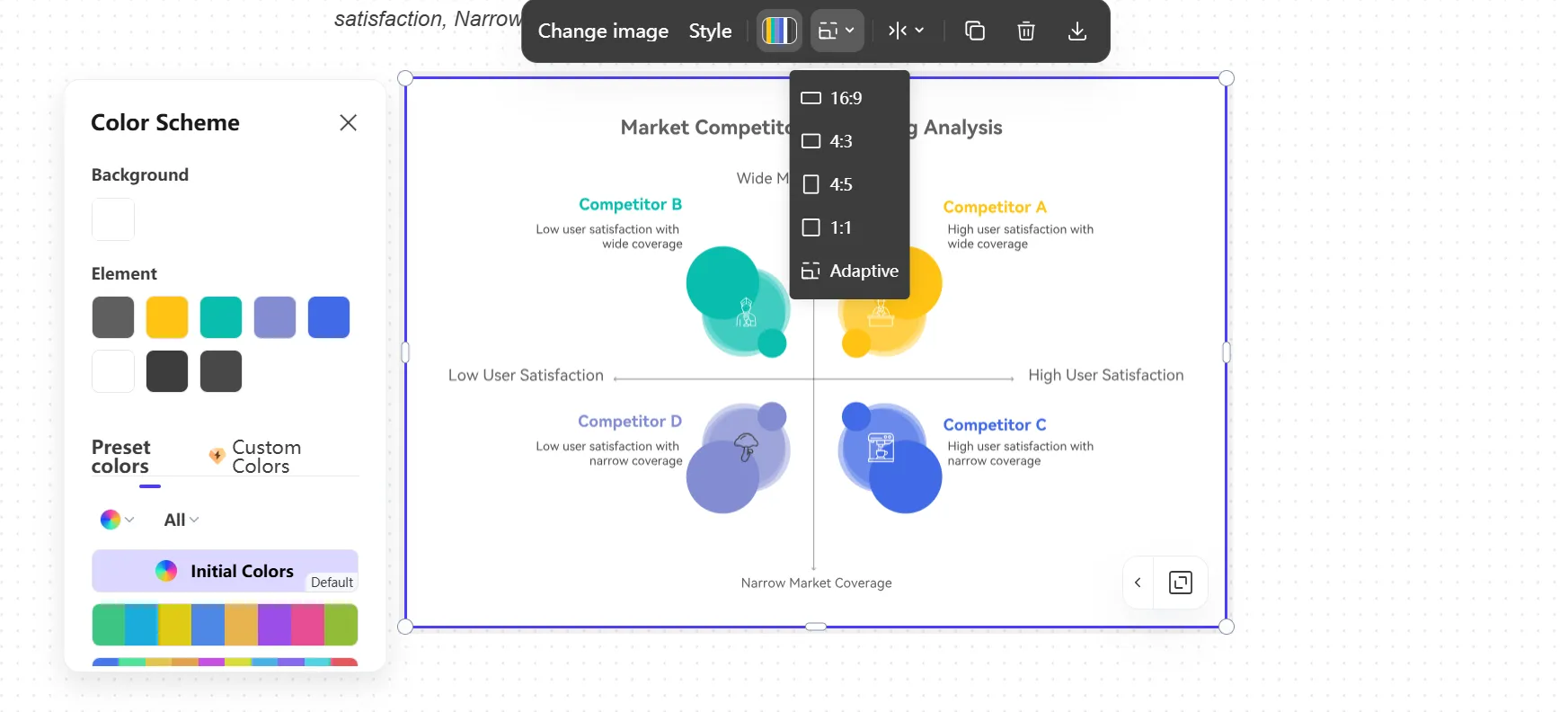Delete the image with trash icon
The width and height of the screenshot is (1568, 712).
point(1025,31)
